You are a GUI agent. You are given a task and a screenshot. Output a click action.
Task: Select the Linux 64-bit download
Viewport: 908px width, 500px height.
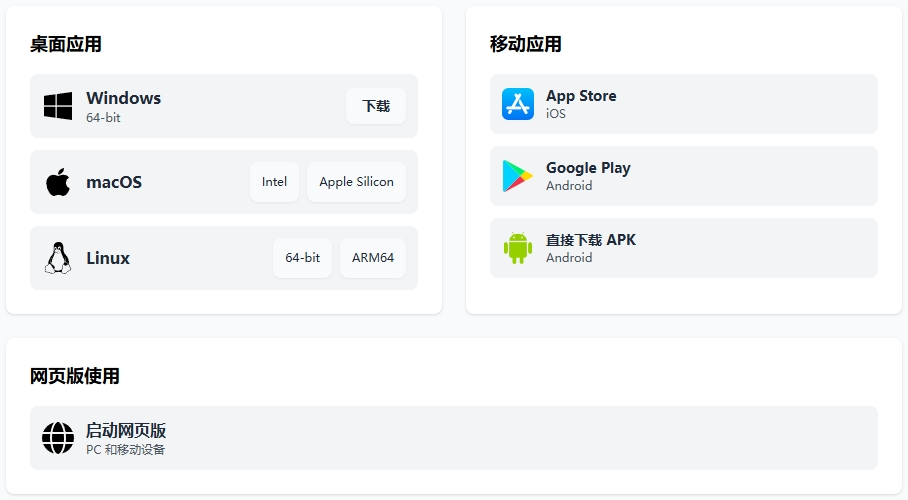coord(302,258)
